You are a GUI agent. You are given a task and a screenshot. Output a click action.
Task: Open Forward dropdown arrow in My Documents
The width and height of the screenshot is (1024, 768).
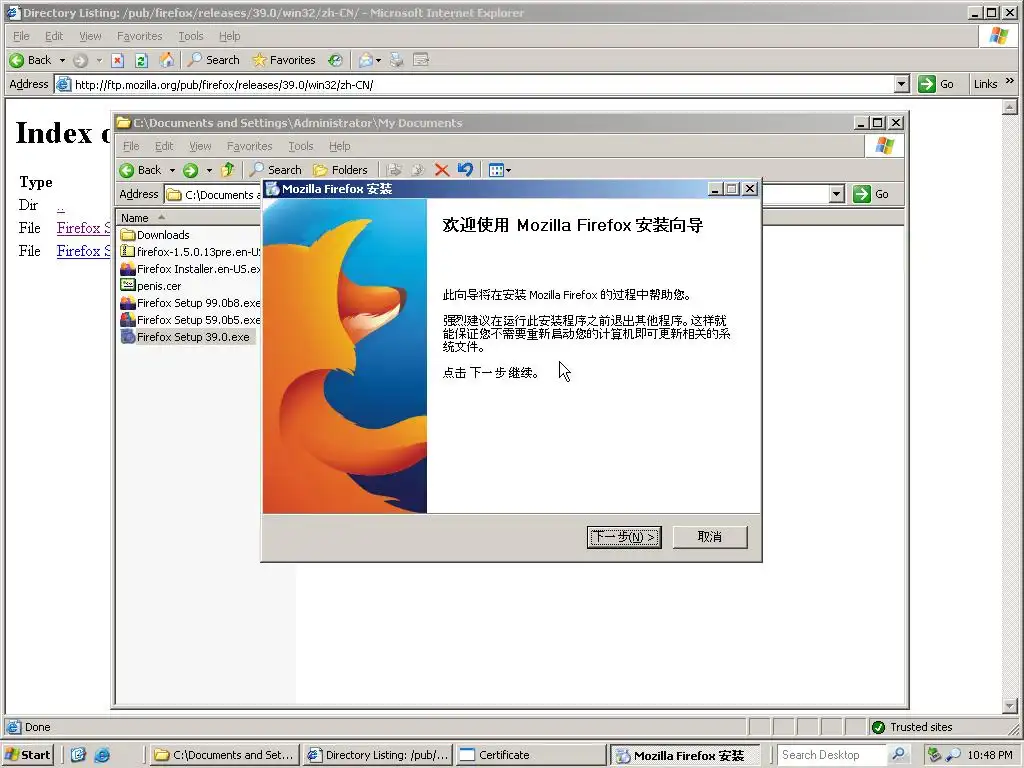(x=209, y=170)
